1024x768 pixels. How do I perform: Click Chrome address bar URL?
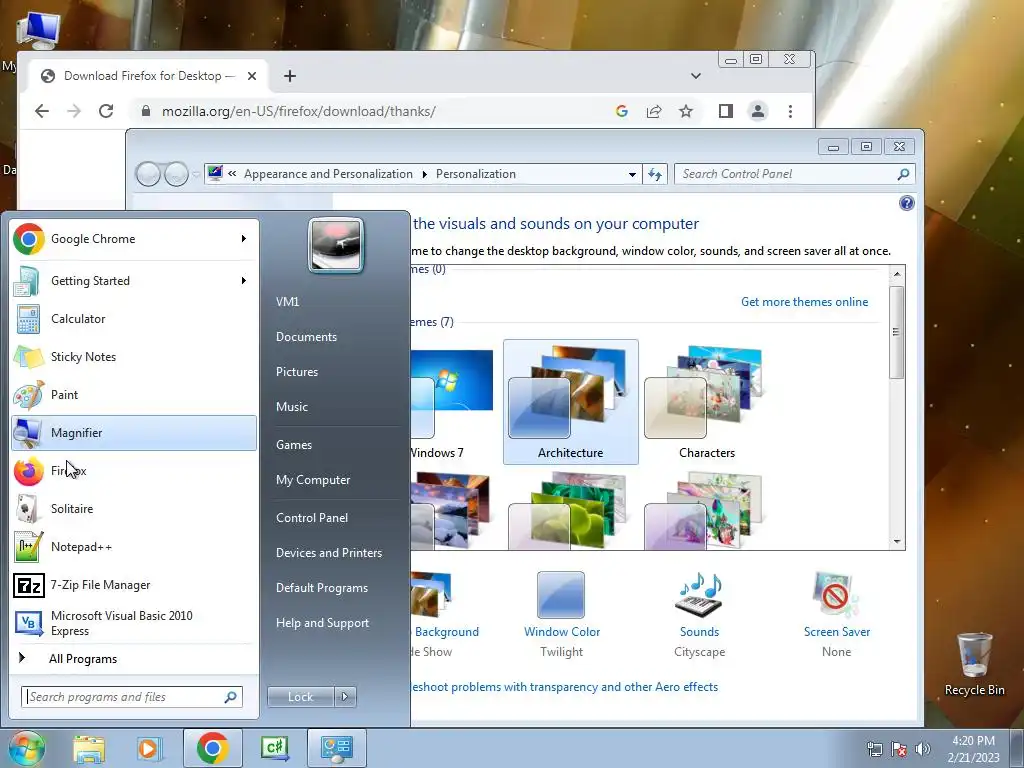(x=298, y=111)
